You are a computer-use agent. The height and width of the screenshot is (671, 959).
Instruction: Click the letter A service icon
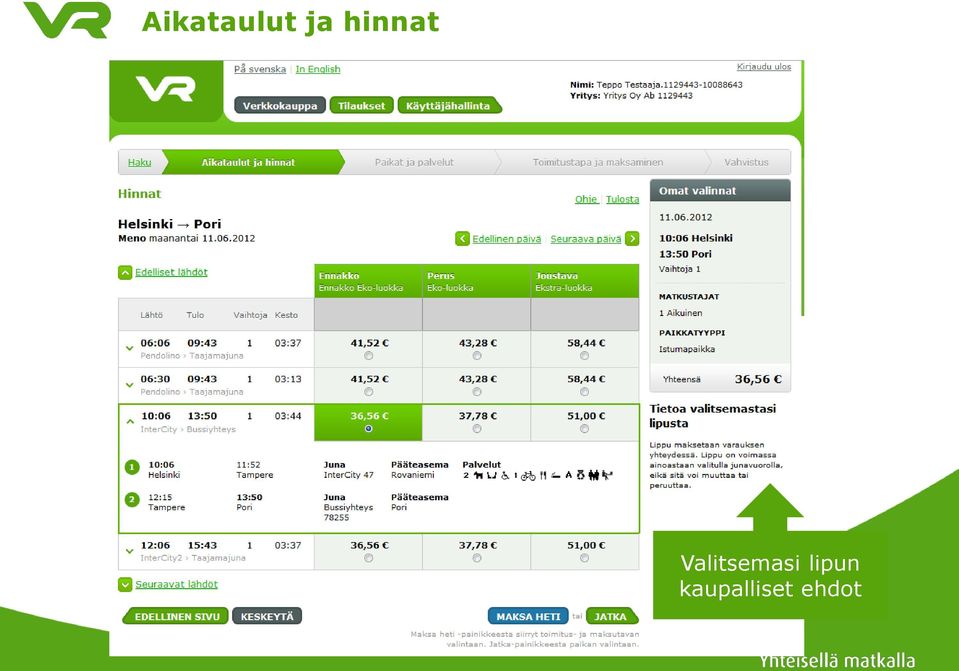(568, 475)
